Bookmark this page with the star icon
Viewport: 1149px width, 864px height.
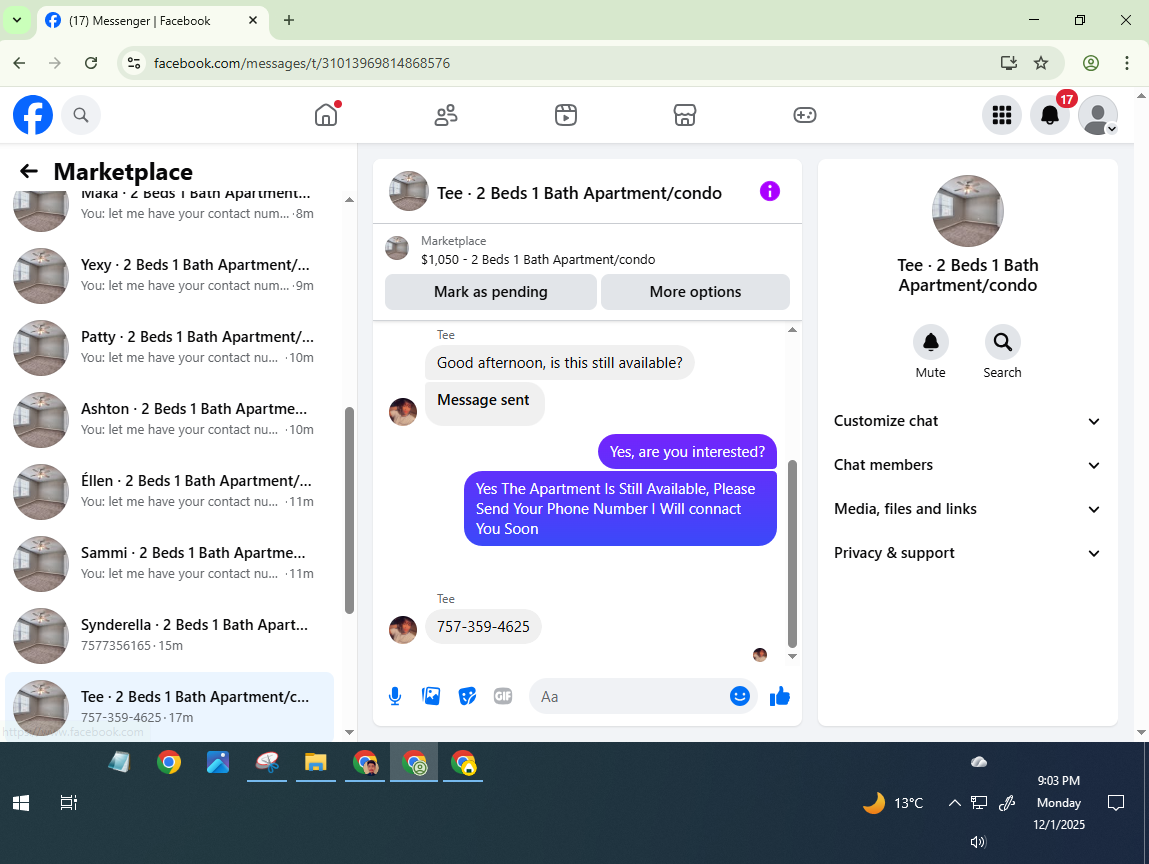point(1041,63)
